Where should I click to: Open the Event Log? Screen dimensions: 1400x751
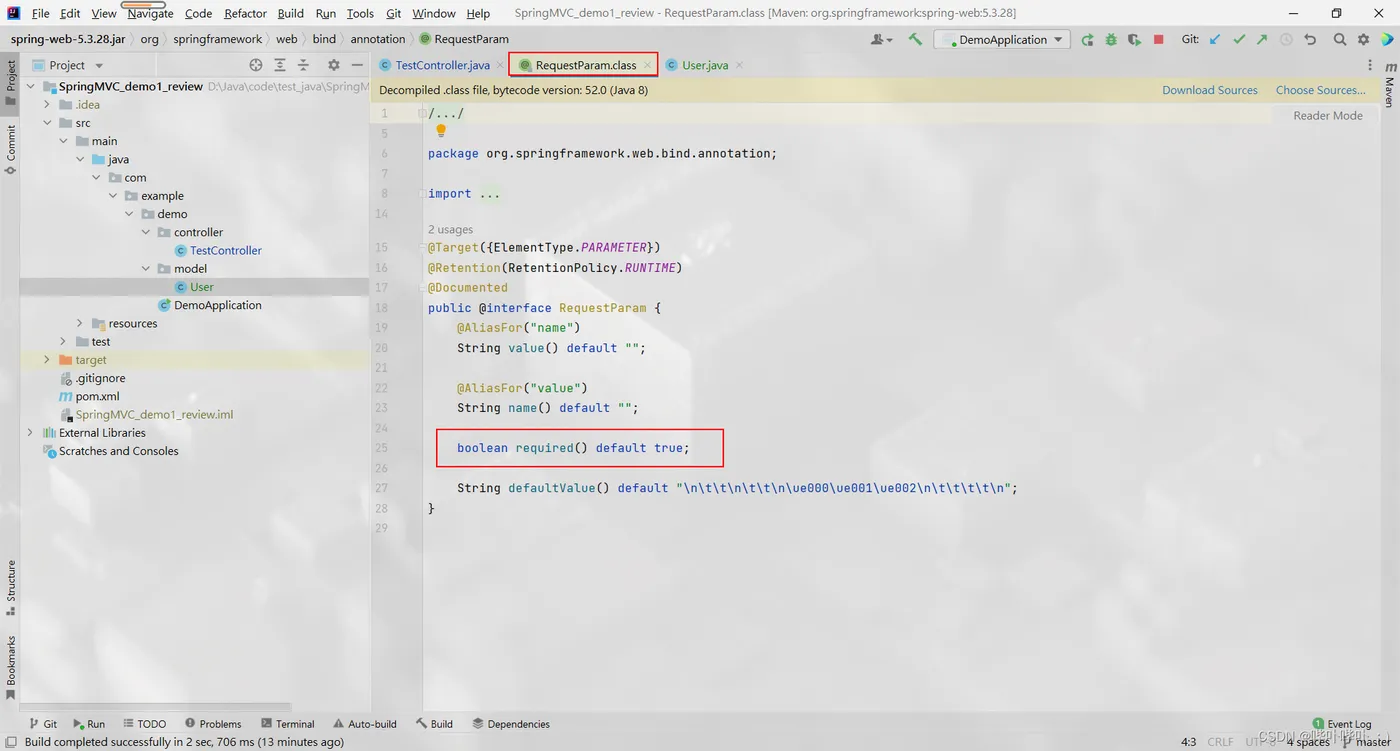1342,724
